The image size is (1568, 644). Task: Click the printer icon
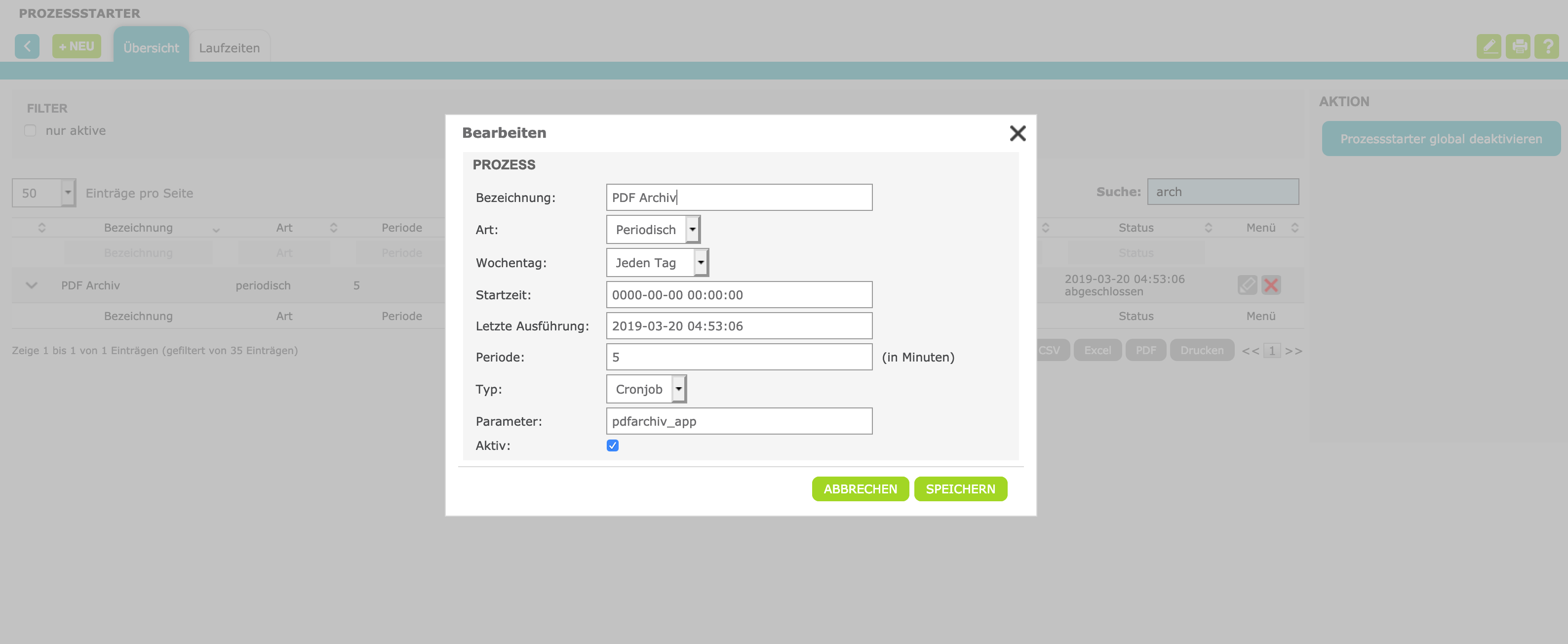click(x=1518, y=46)
